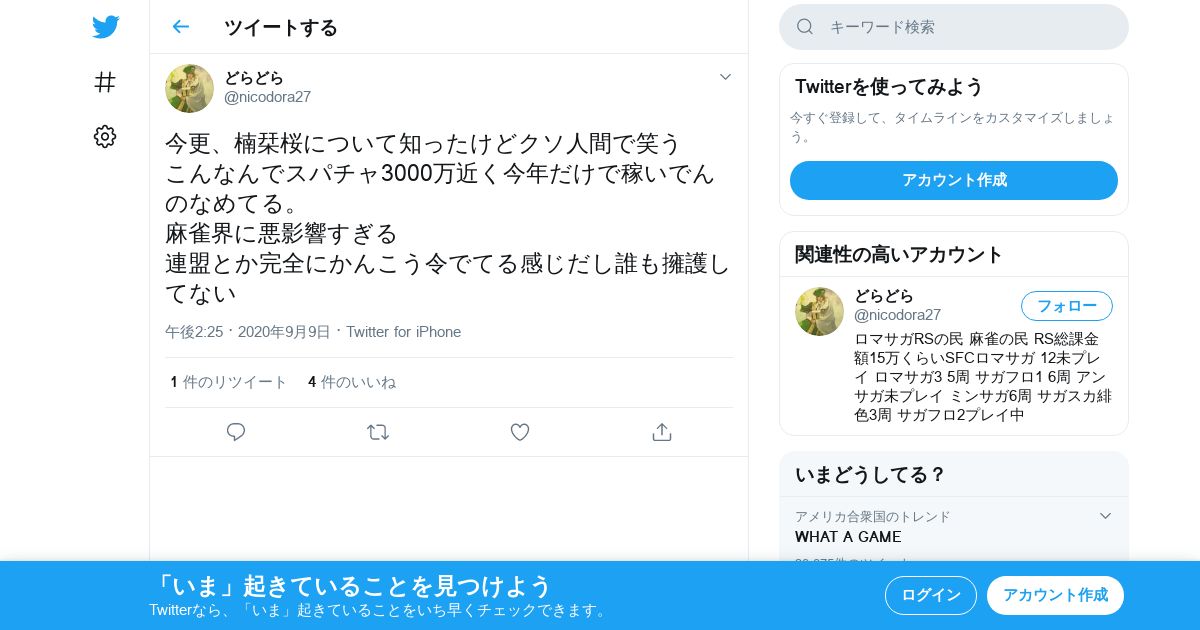Share the tweet via upload icon

(x=661, y=432)
